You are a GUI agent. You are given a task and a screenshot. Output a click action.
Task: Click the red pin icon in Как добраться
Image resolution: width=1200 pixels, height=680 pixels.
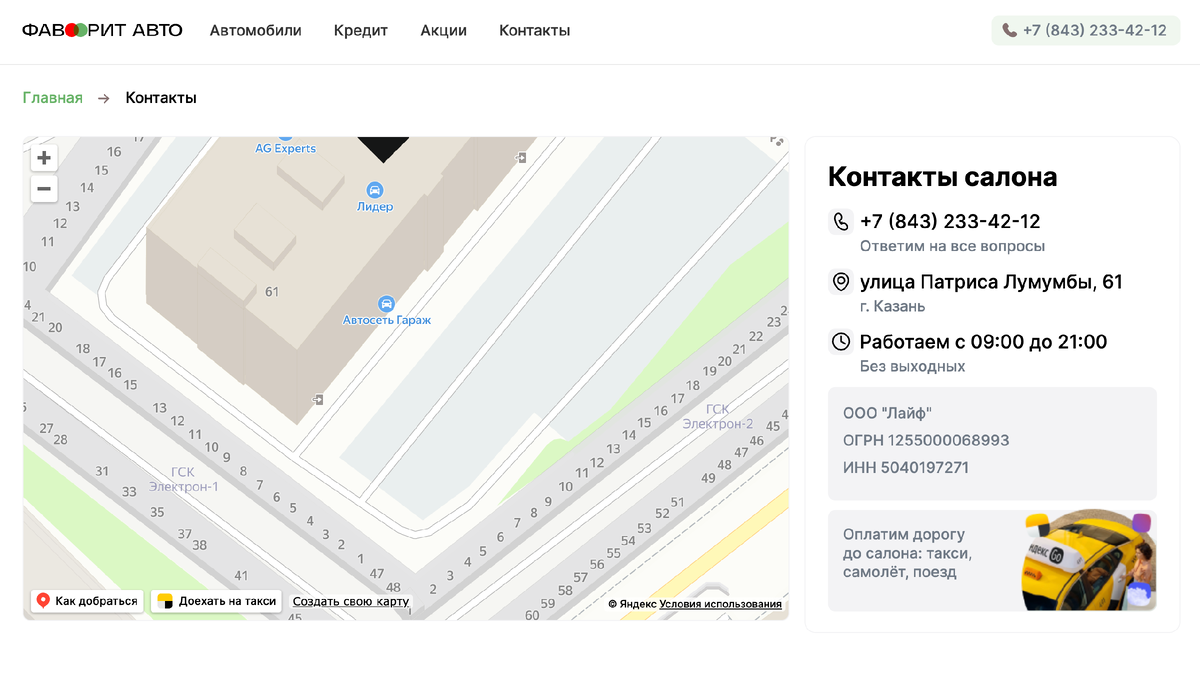[42, 600]
